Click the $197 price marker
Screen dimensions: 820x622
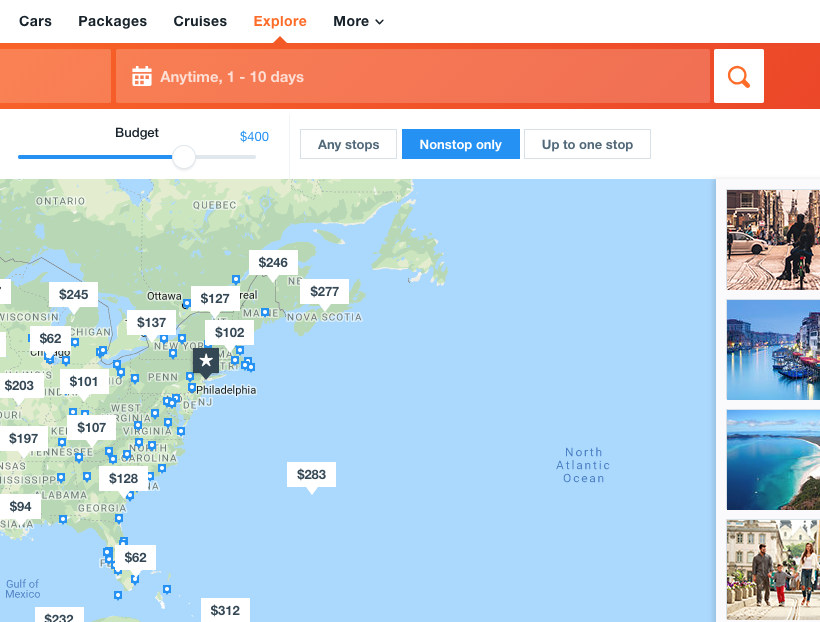click(25, 438)
